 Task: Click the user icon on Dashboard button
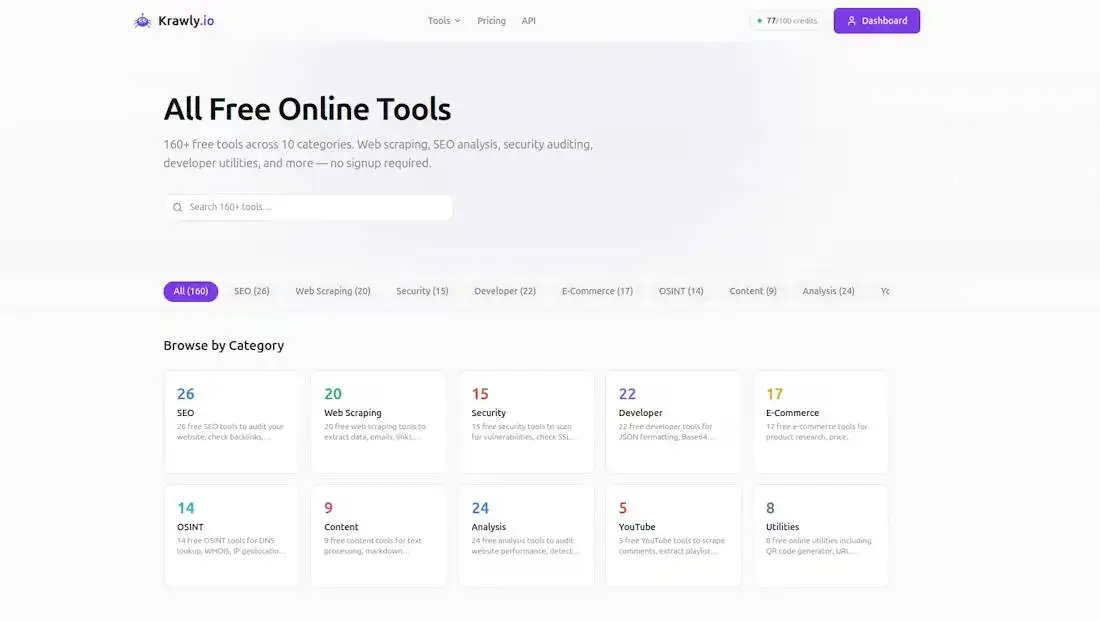click(852, 21)
